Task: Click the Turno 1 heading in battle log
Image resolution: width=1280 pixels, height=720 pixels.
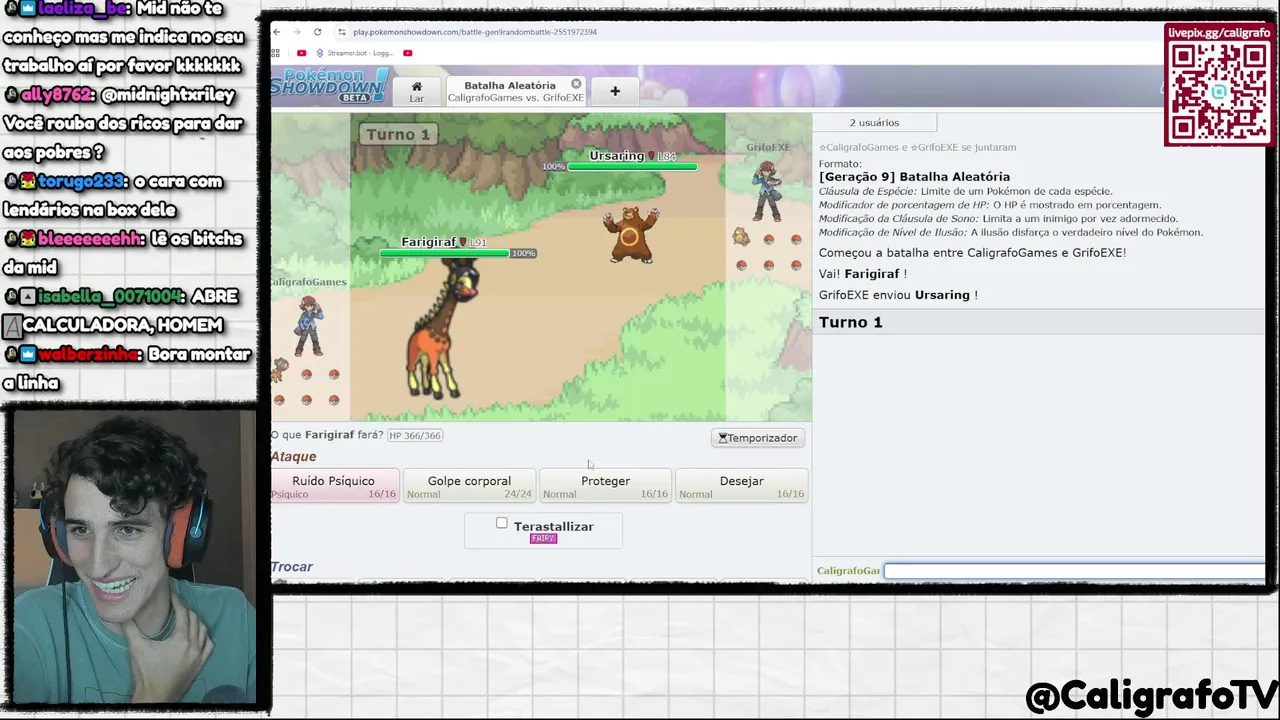Action: 851,322
